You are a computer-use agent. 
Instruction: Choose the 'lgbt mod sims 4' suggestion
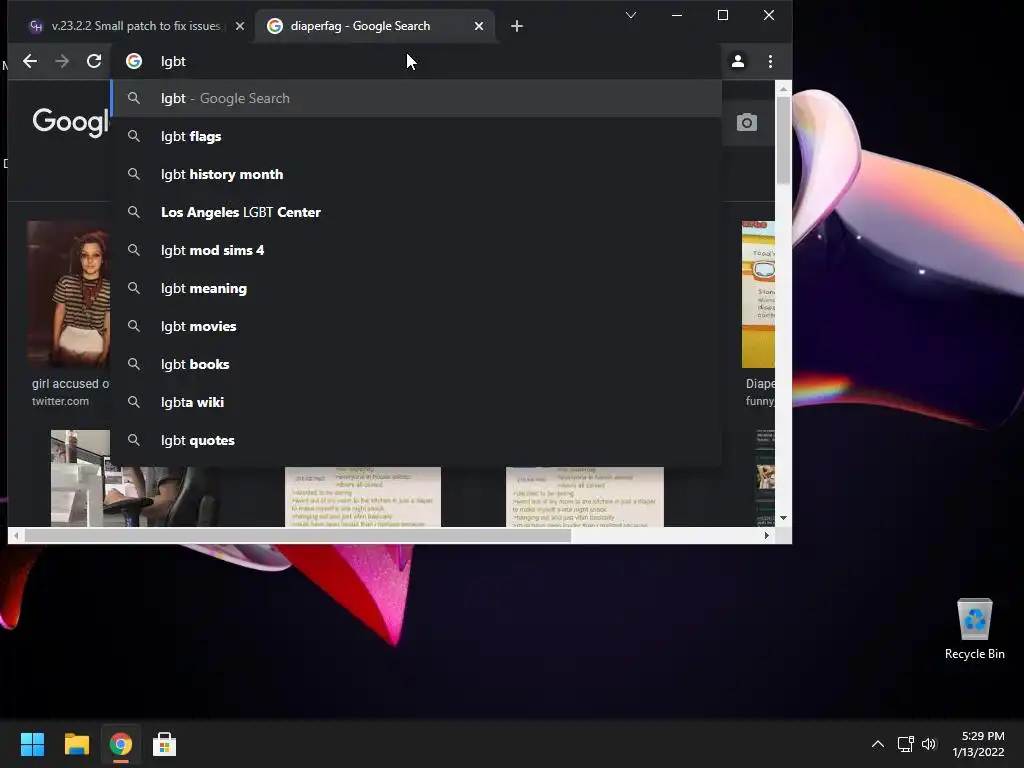coord(416,250)
